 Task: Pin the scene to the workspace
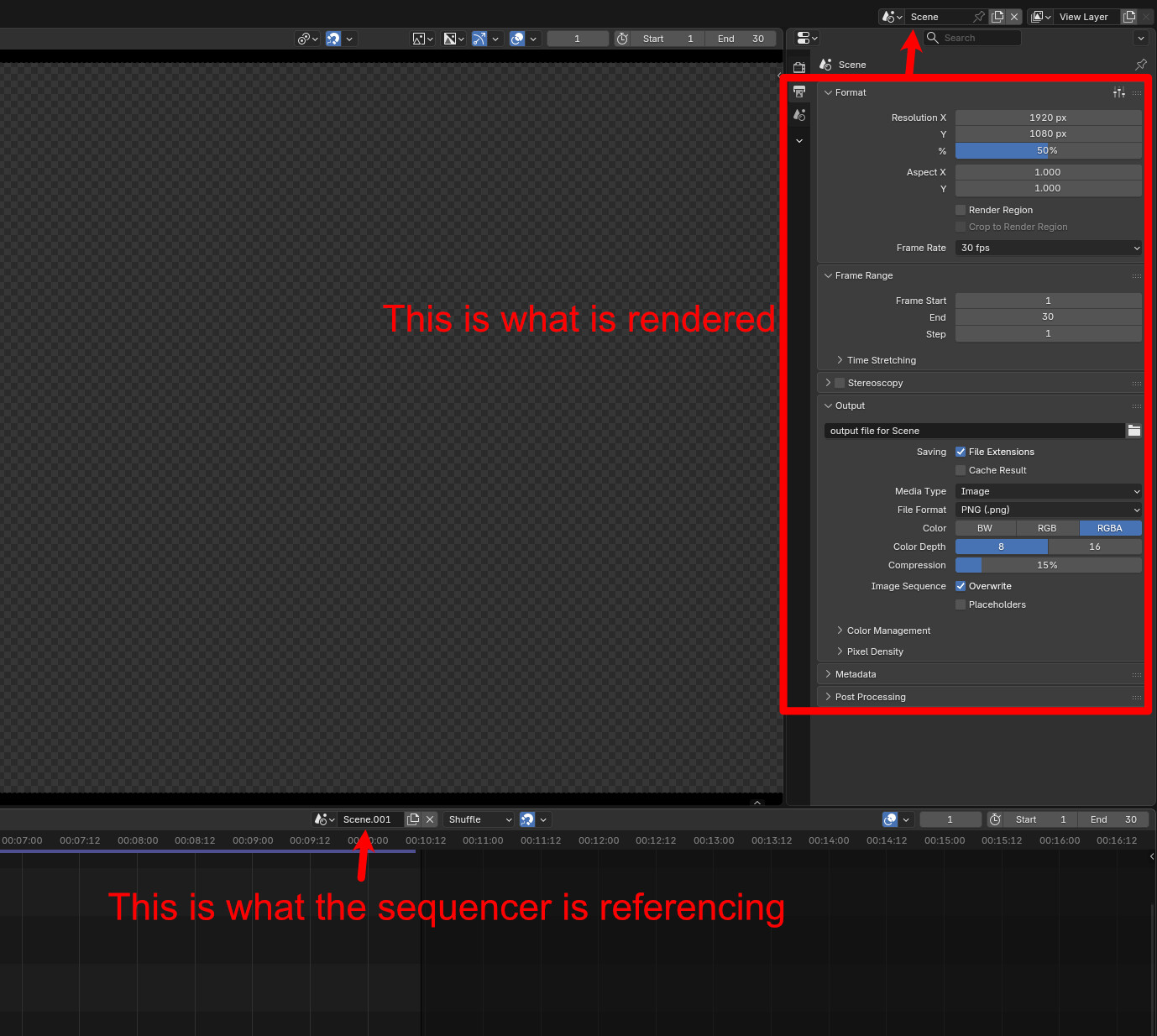coord(979,17)
